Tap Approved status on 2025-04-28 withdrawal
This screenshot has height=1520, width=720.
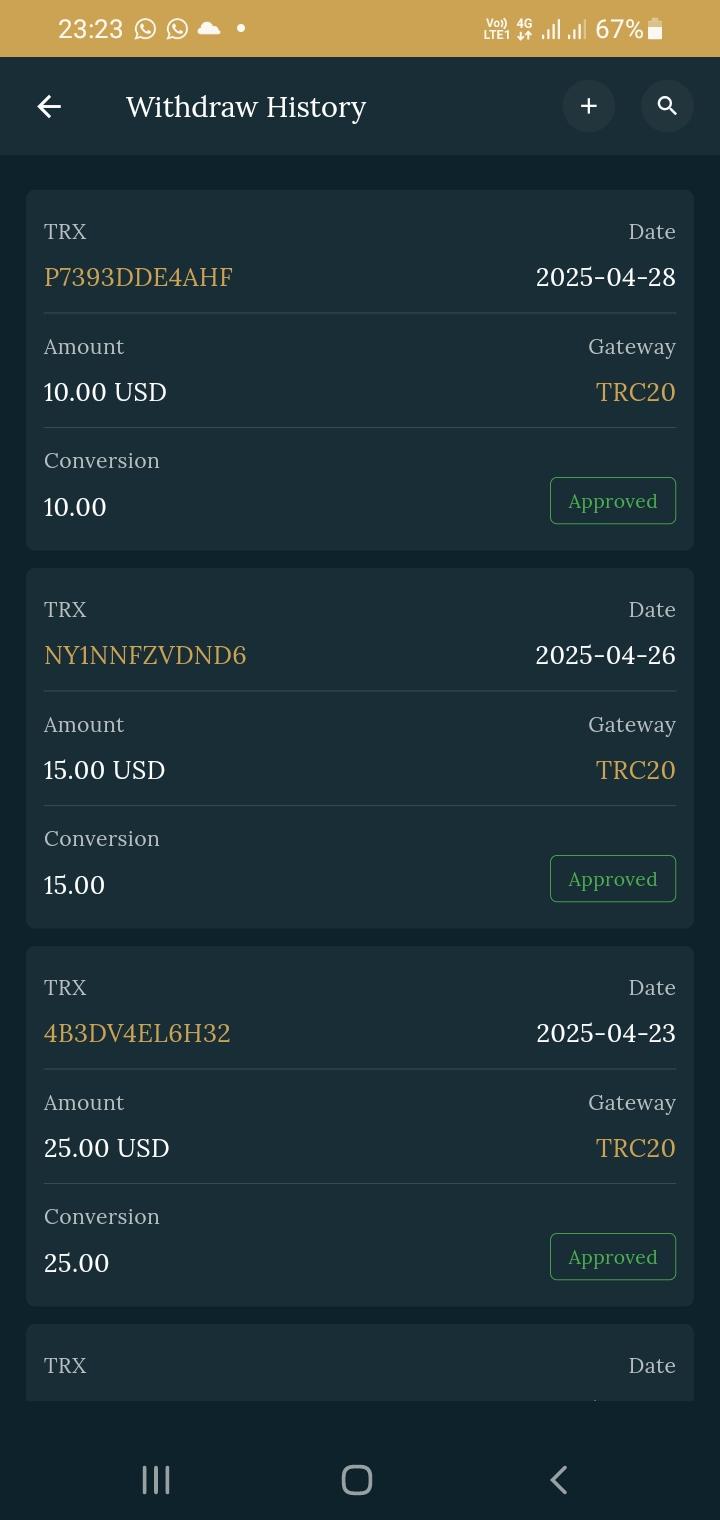(x=612, y=501)
